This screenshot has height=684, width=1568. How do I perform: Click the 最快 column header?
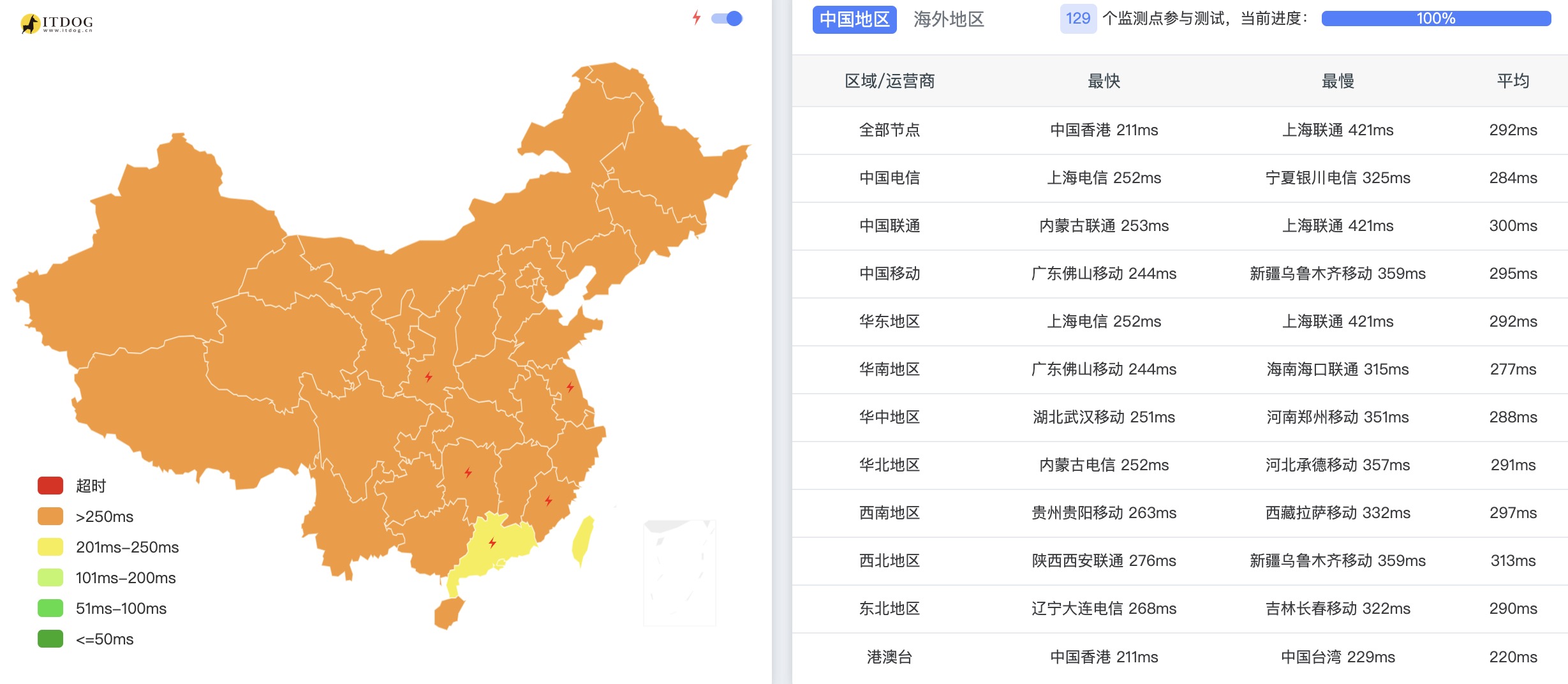1104,81
